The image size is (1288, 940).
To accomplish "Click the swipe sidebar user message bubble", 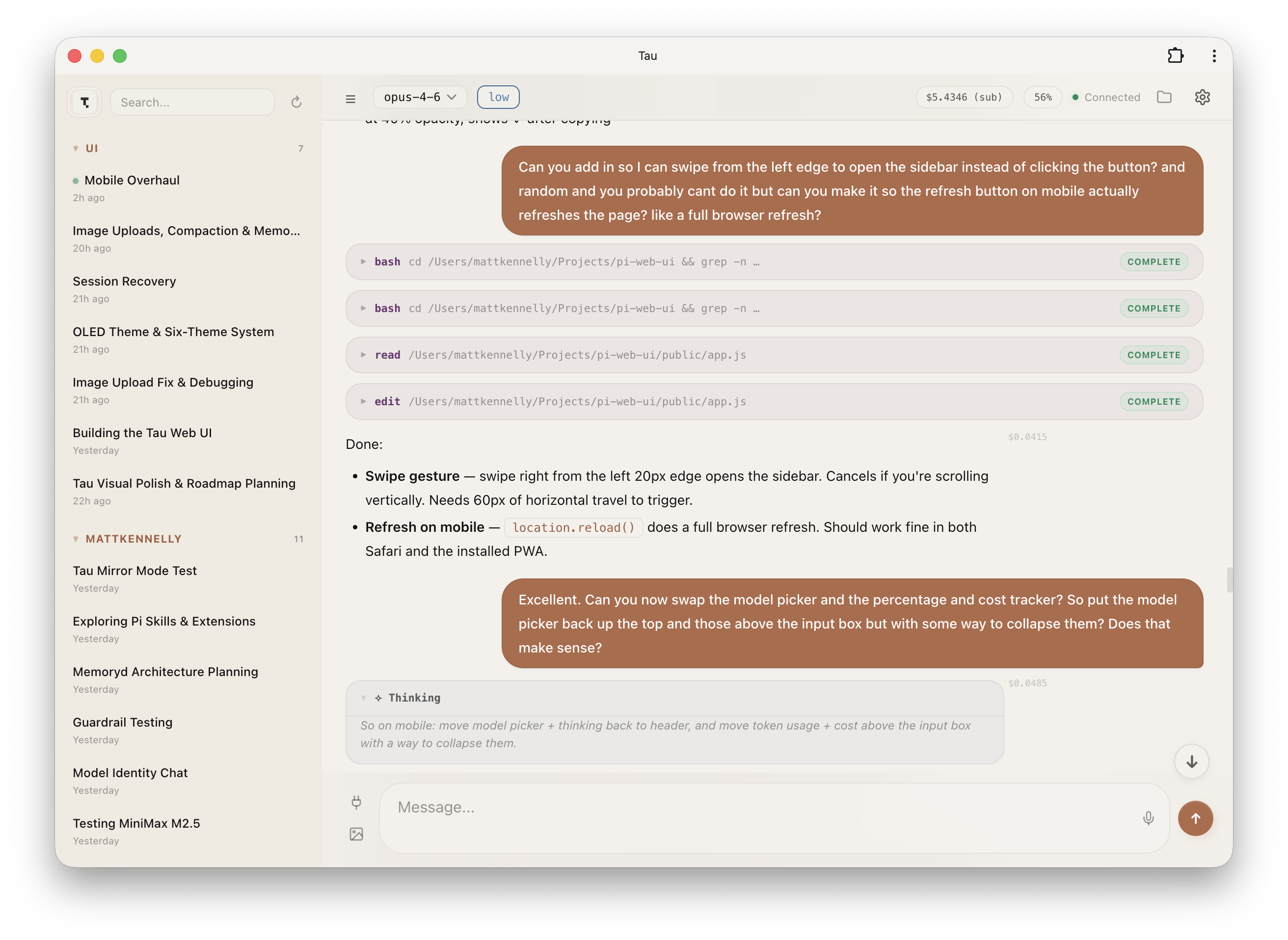I will point(852,191).
